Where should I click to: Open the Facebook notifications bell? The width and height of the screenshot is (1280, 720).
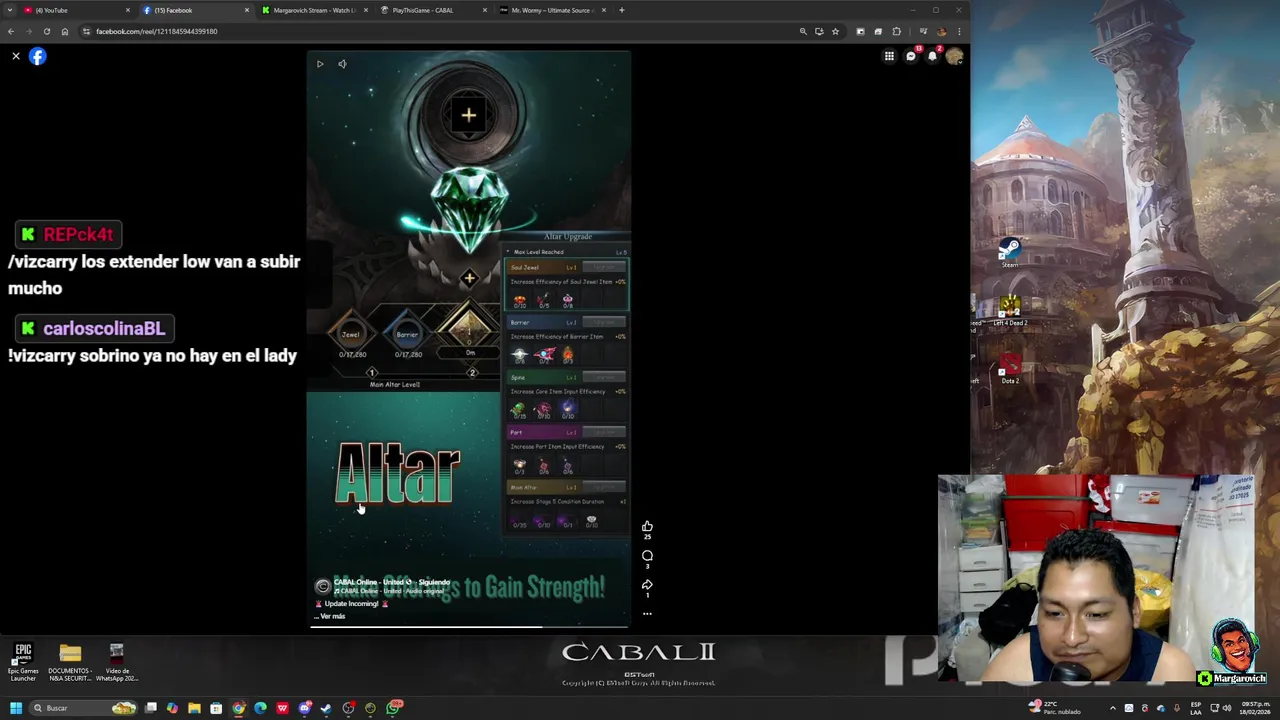(x=932, y=57)
